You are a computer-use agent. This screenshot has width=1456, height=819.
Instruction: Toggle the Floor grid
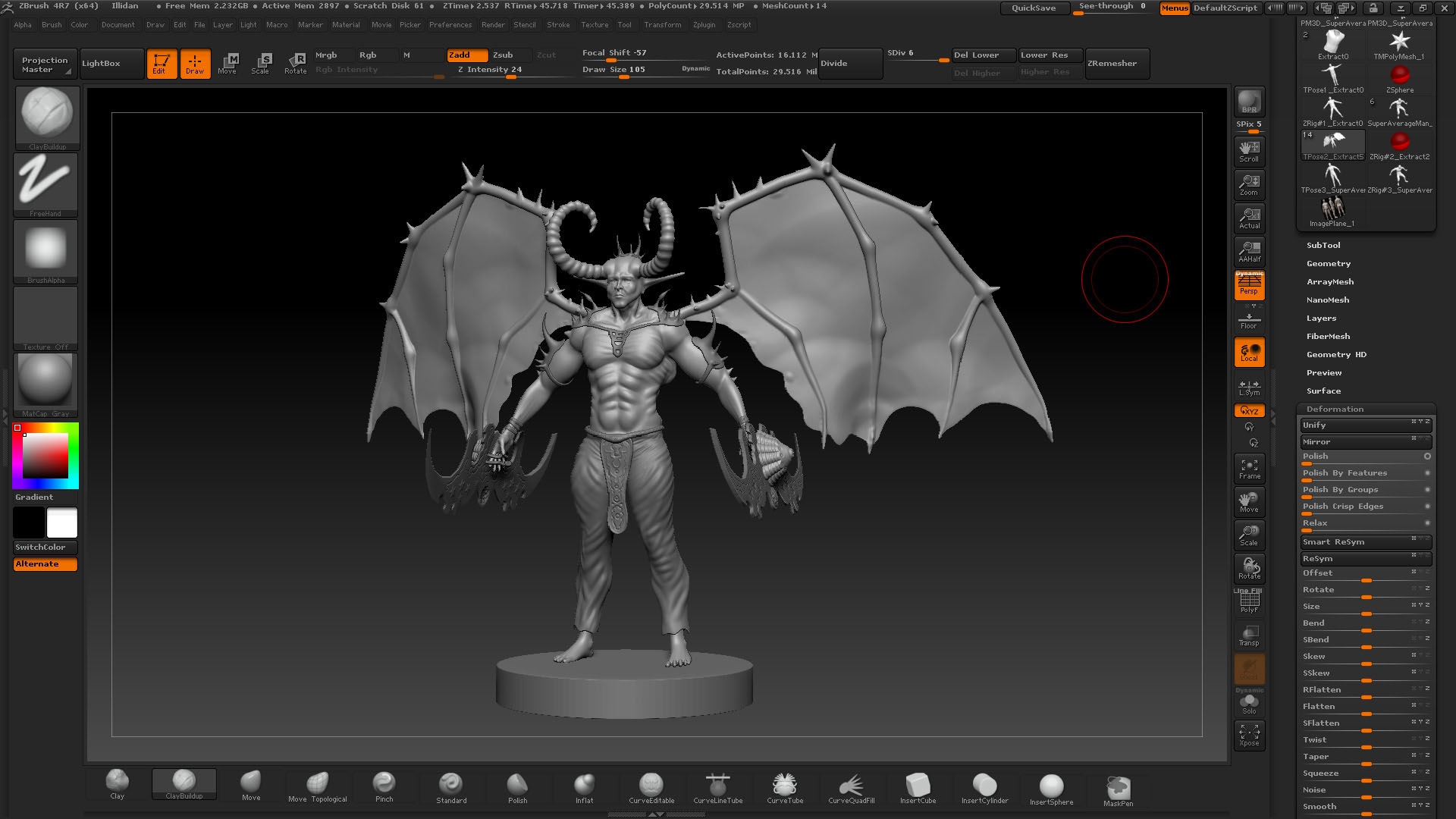(1249, 319)
